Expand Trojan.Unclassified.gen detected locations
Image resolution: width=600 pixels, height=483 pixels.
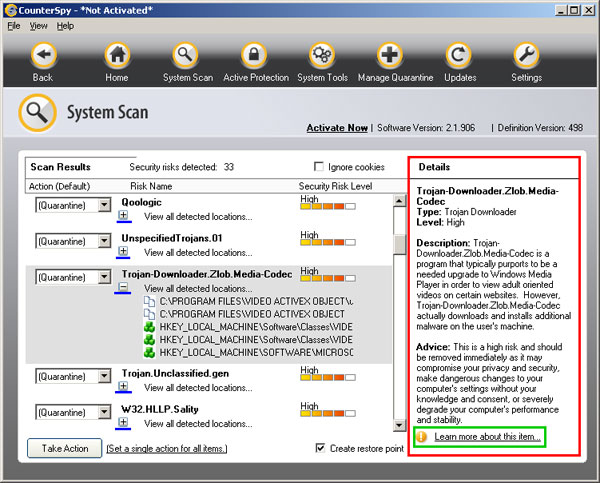pyautogui.click(x=123, y=386)
